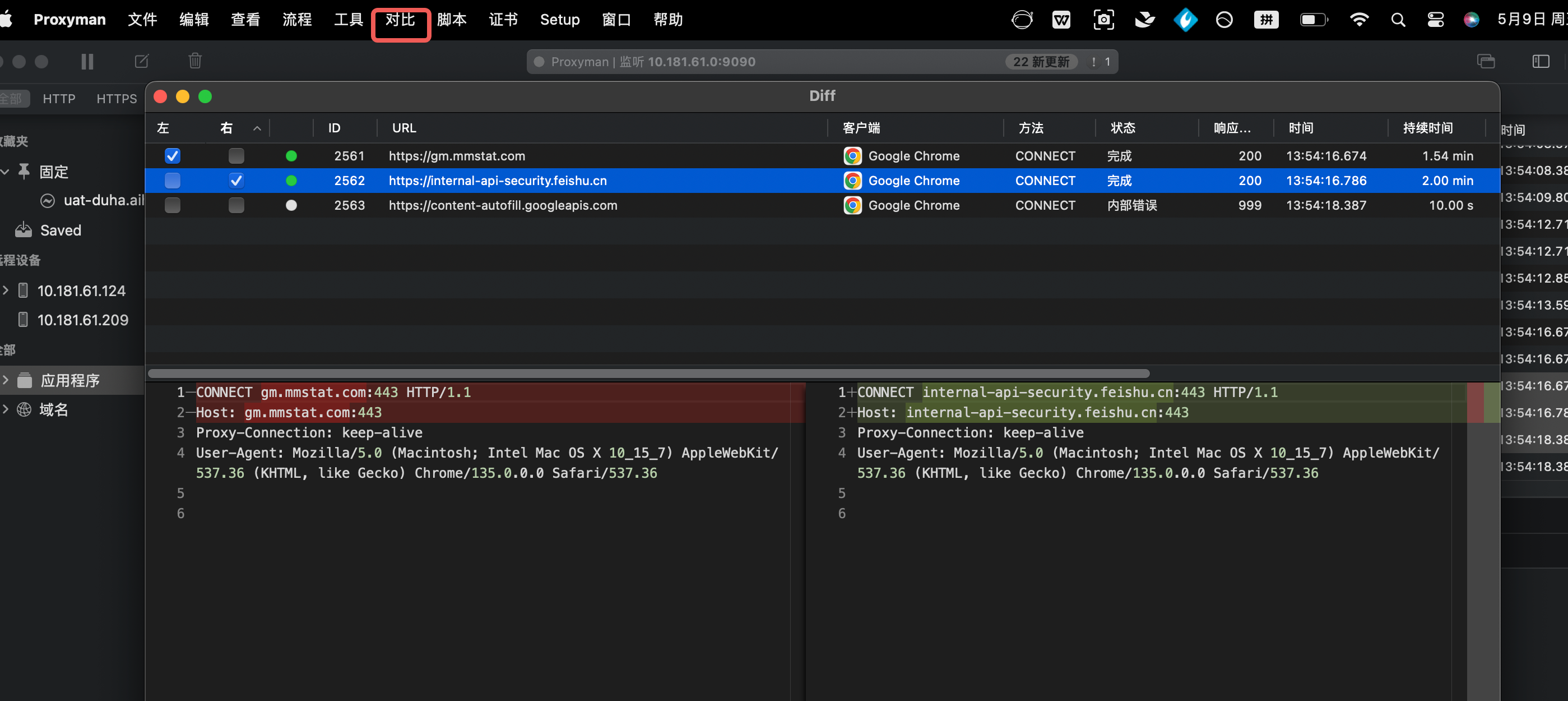Expand the 域名 tree node
The height and width of the screenshot is (701, 1568).
point(6,409)
